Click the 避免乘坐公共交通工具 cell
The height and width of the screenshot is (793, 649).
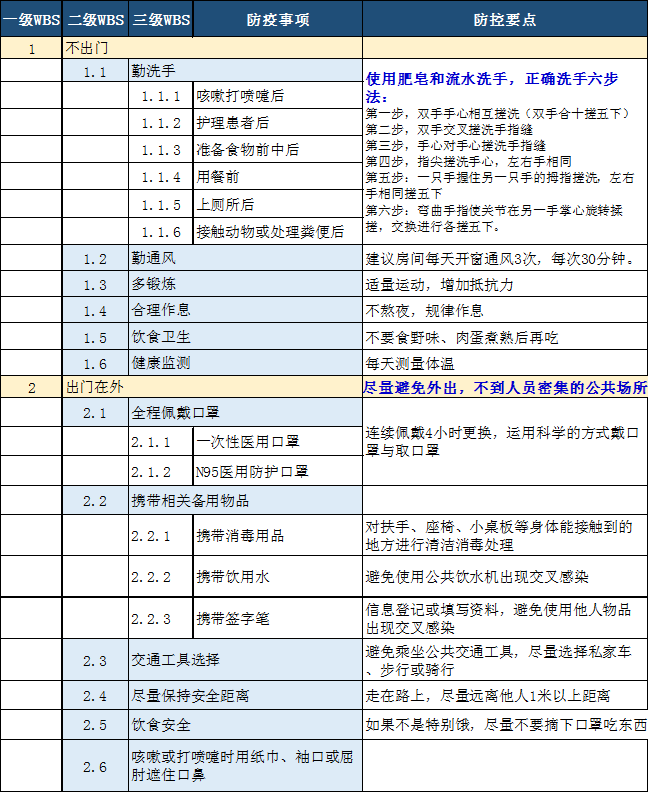[505, 659]
